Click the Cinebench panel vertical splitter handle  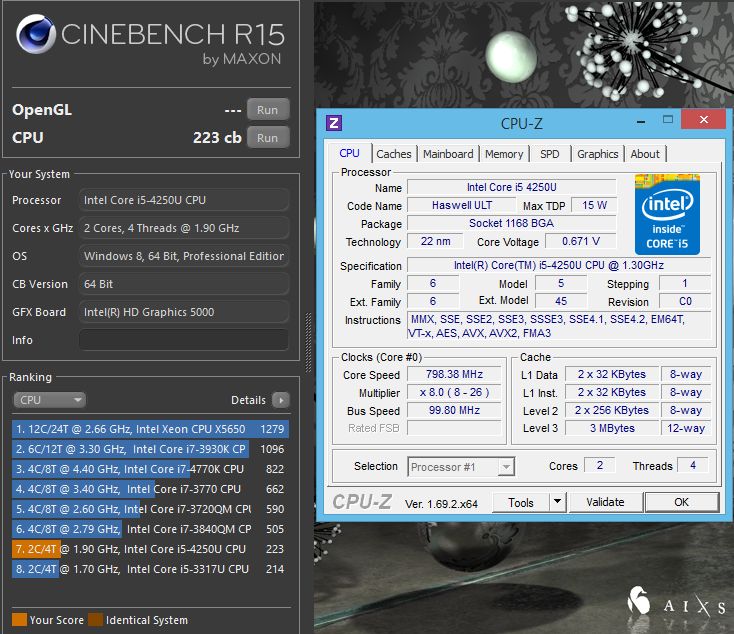pos(308,343)
